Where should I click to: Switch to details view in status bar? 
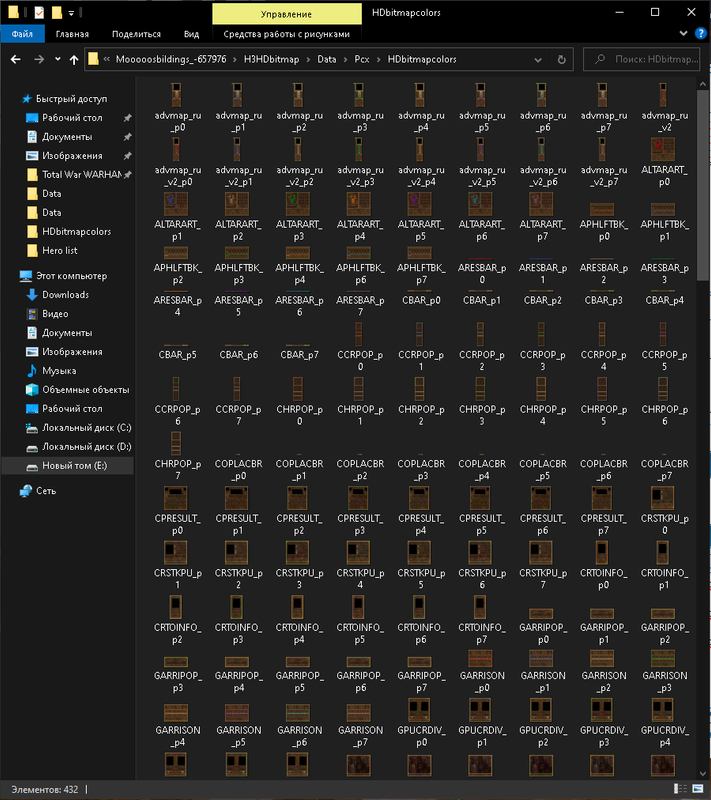680,789
